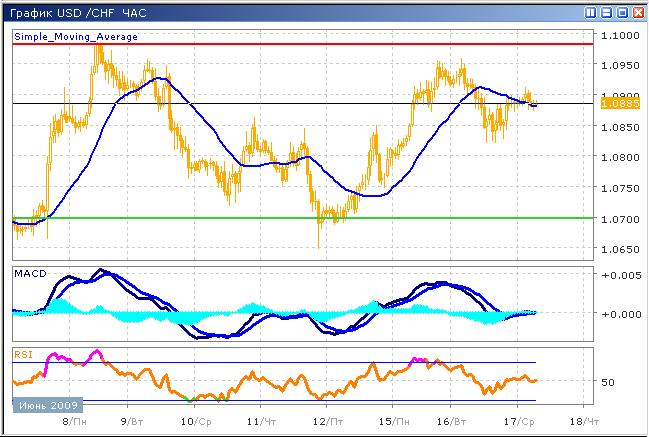Close the USD/CHF chart window
Viewport: 649px width, 437px height.
coord(637,13)
